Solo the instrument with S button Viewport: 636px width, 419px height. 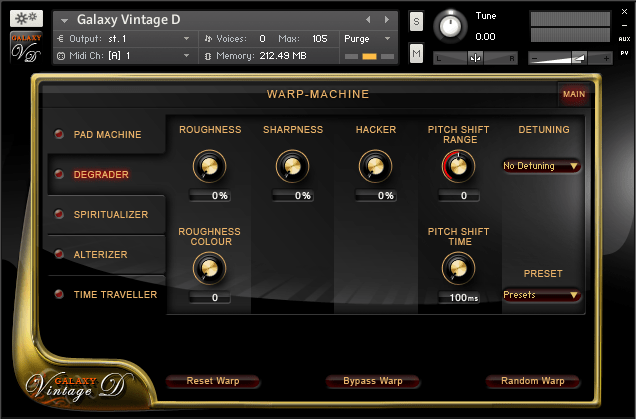[417, 23]
